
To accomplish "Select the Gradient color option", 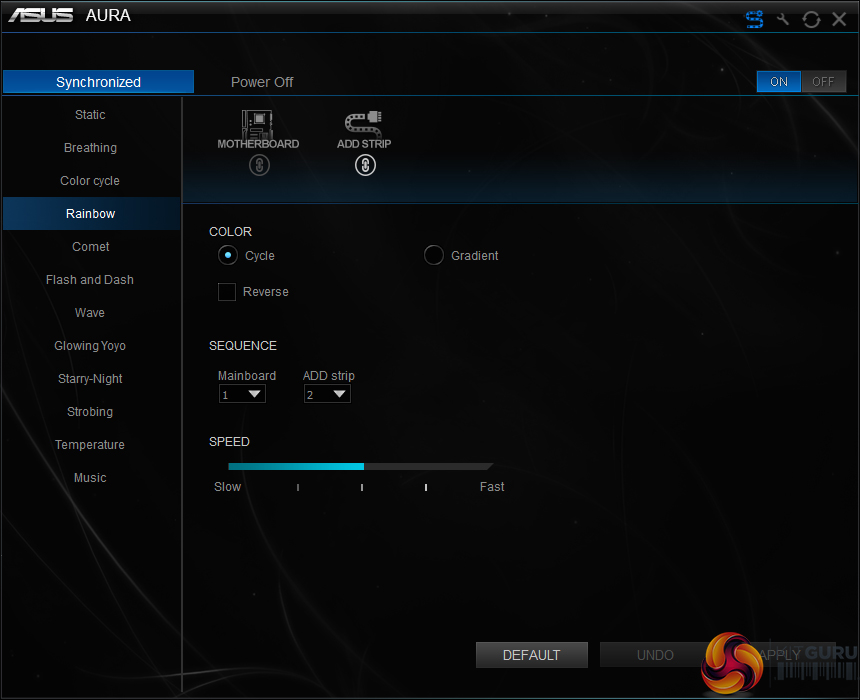I will (433, 255).
